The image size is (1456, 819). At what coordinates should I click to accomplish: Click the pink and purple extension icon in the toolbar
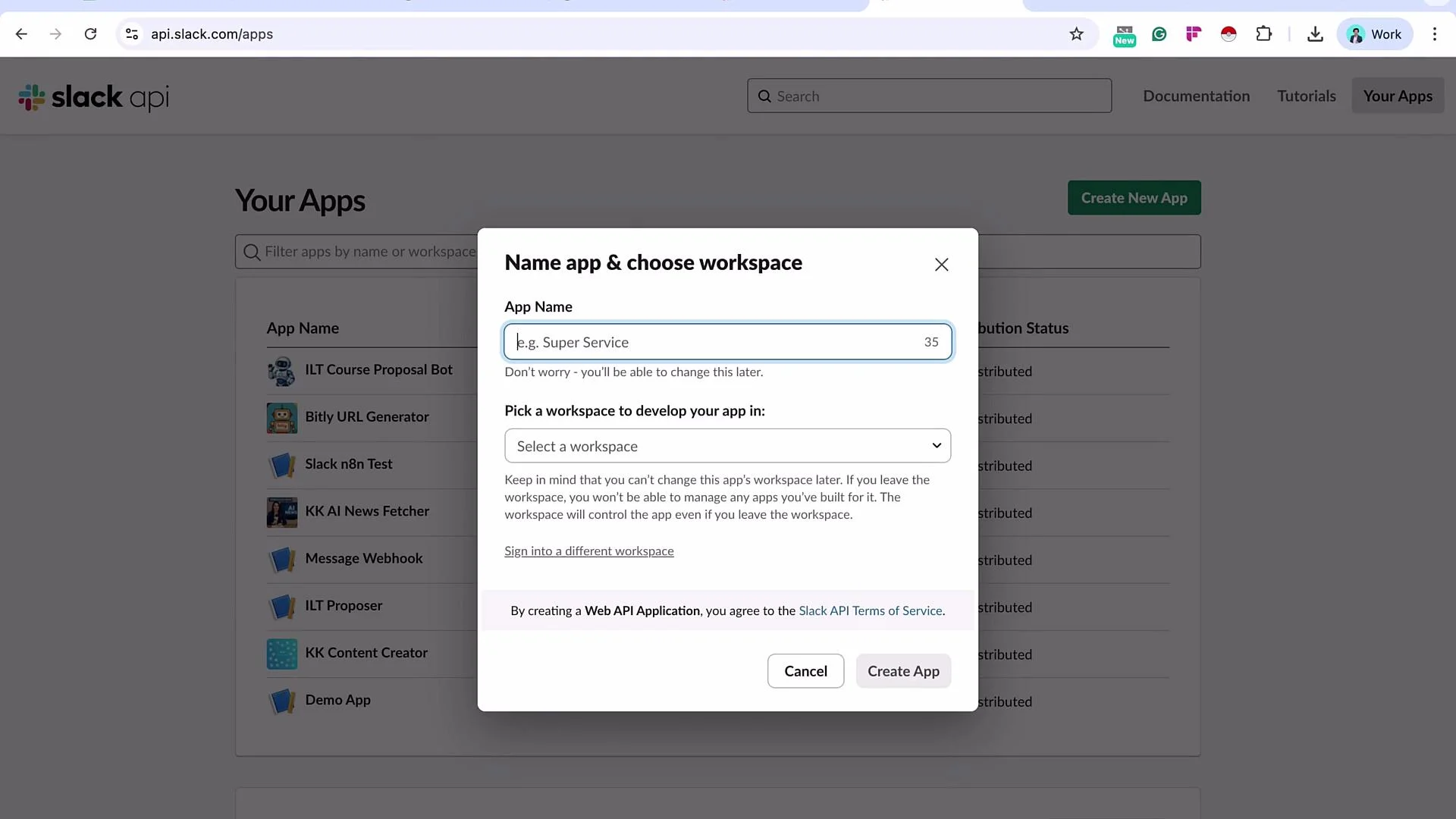(x=1194, y=34)
